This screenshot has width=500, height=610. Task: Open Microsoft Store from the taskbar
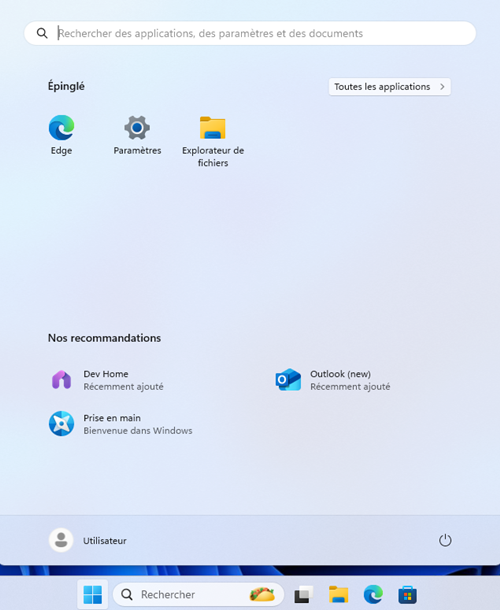(x=407, y=594)
